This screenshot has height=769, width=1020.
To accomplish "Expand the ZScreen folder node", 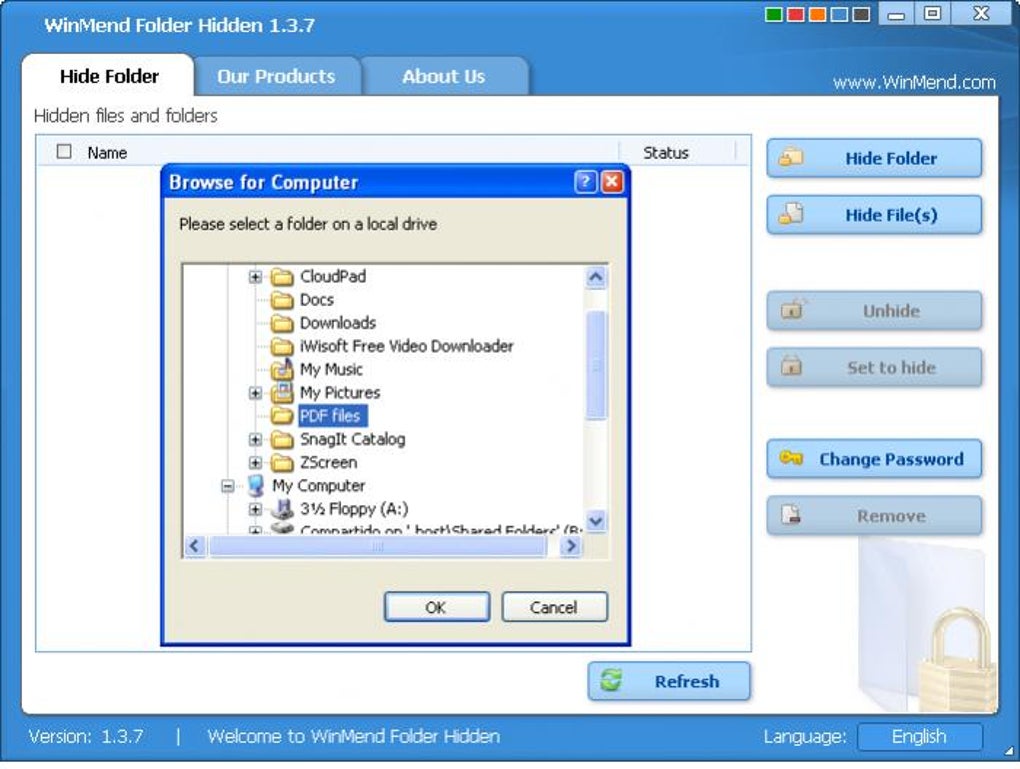I will 256,463.
